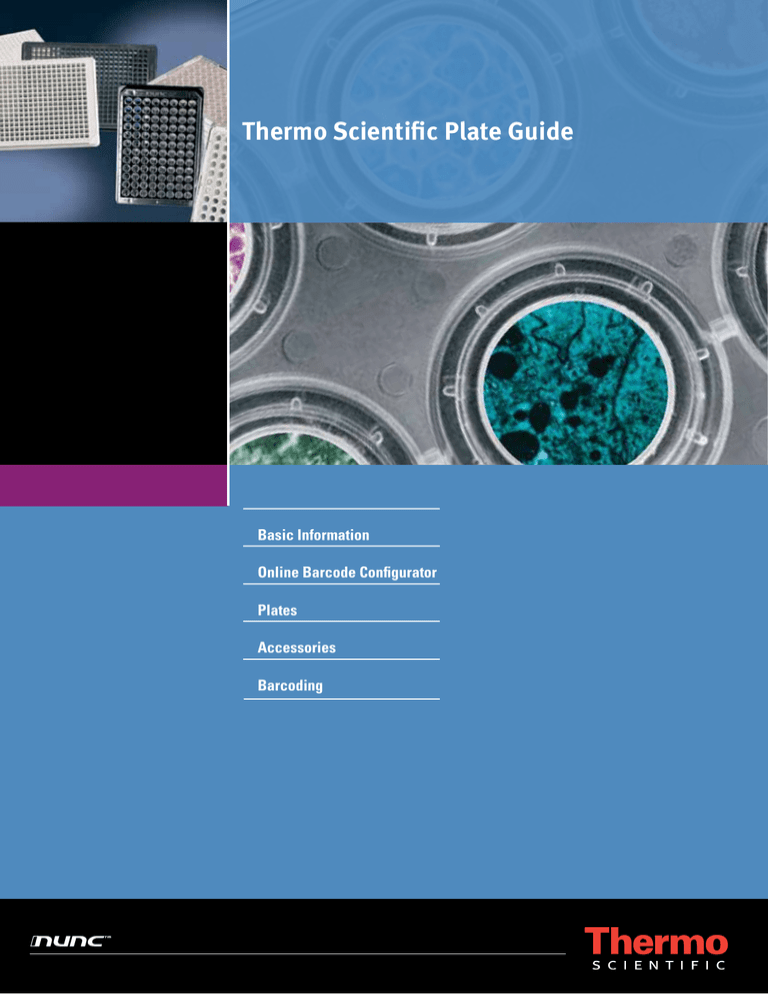Jump to the Barcoding section
This screenshot has width=768, height=994.
tap(290, 686)
